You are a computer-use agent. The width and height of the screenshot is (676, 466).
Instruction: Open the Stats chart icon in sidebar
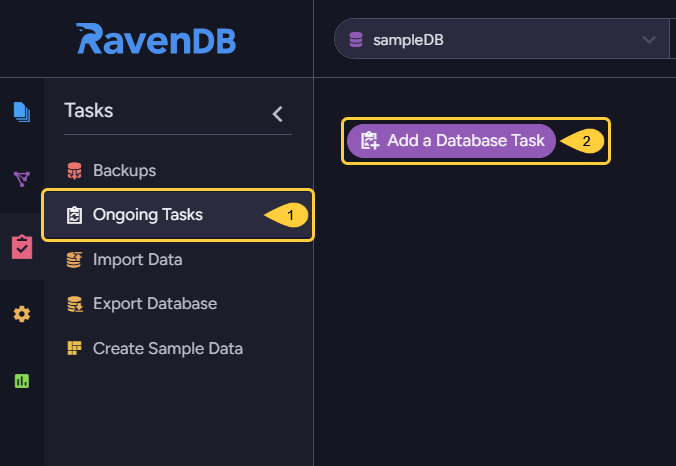(x=22, y=381)
